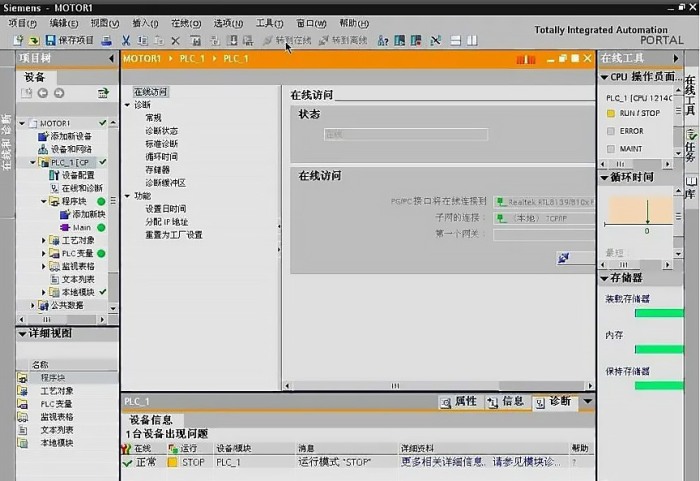Open the 子网的连接 dropdown

coord(544,218)
